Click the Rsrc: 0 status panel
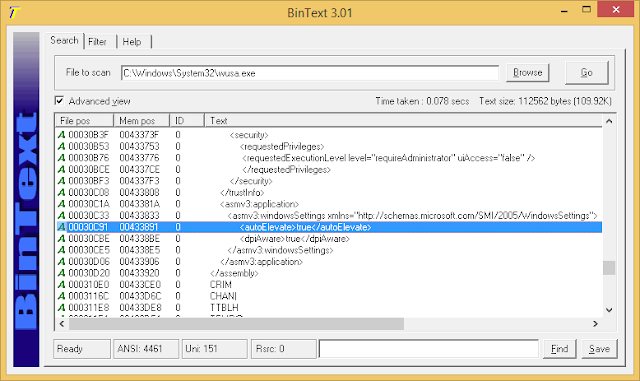The height and width of the screenshot is (381, 640). pos(284,349)
